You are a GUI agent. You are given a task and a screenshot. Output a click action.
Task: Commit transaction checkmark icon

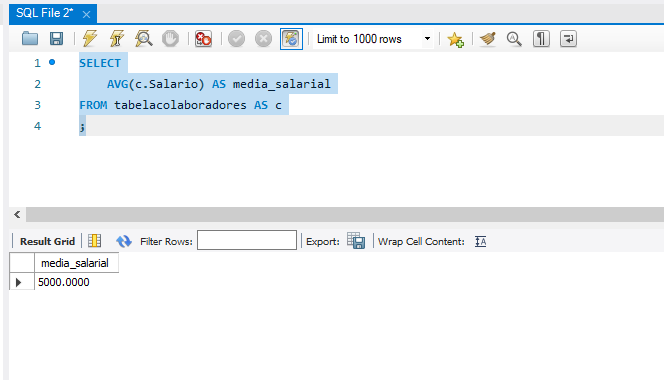click(236, 39)
